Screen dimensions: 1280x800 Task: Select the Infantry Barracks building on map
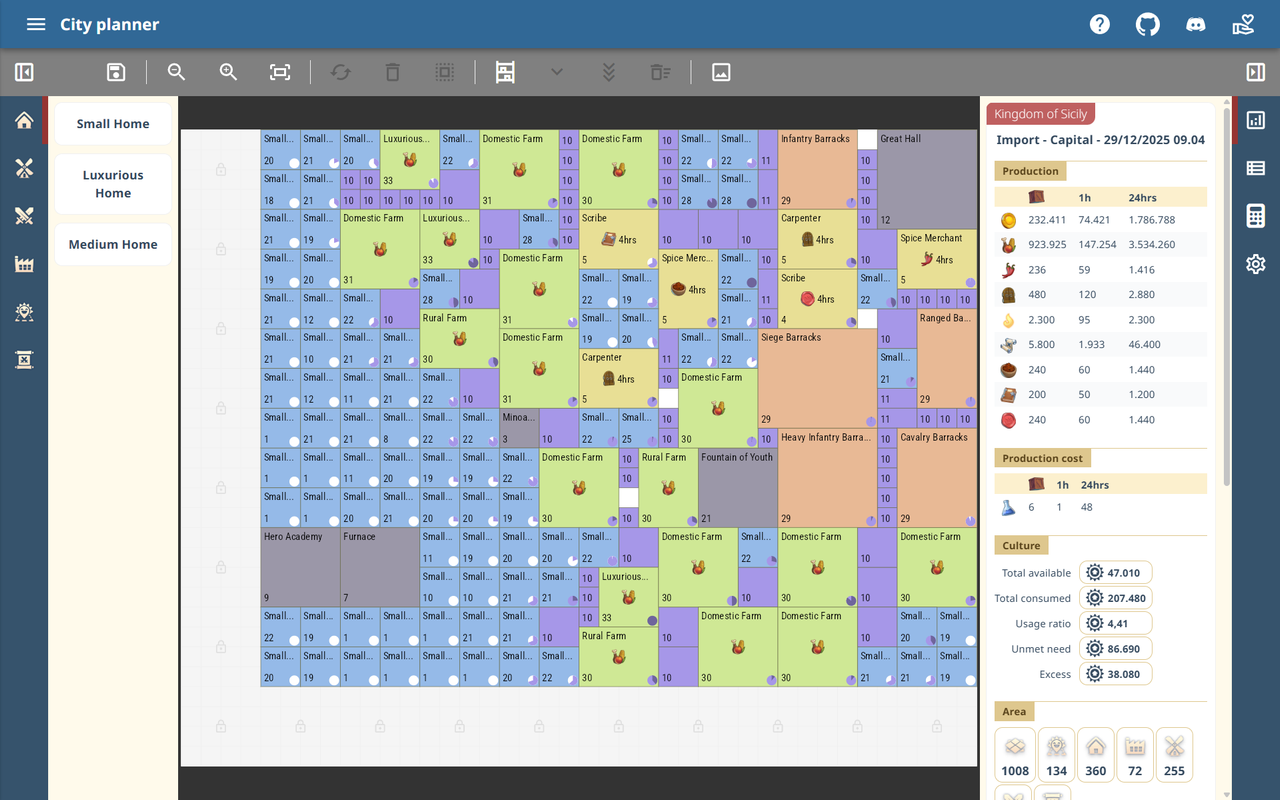coord(818,169)
